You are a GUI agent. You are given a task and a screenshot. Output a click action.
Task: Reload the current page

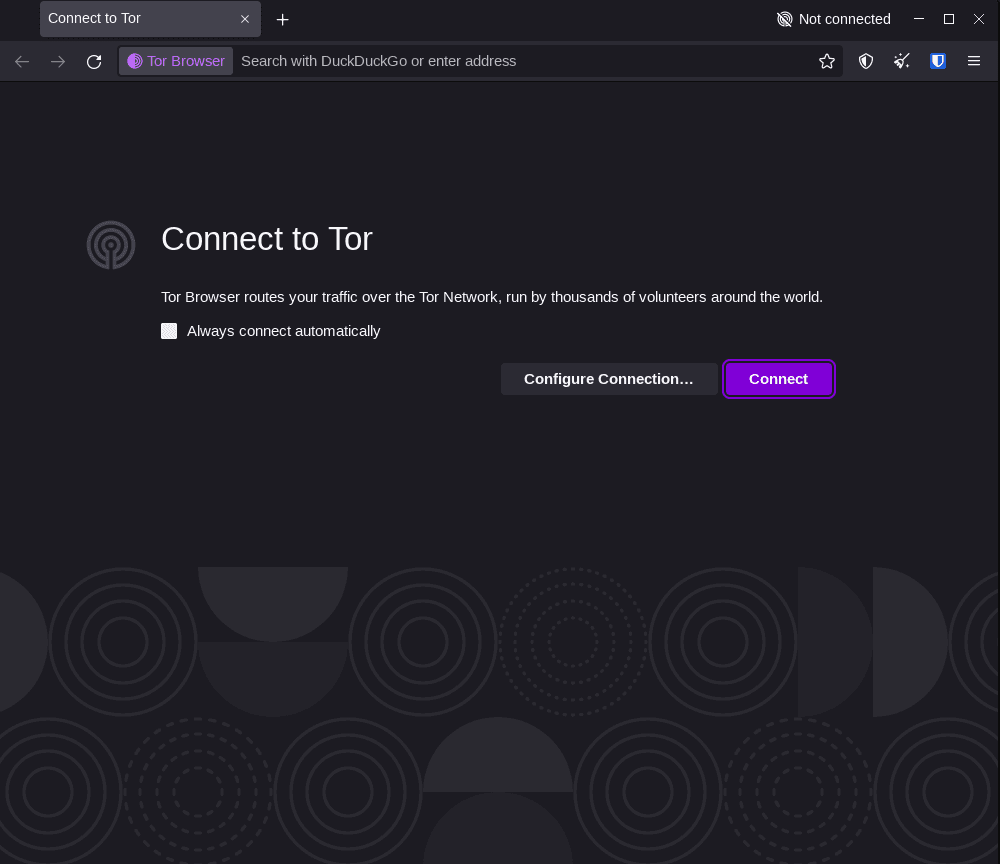[x=94, y=61]
